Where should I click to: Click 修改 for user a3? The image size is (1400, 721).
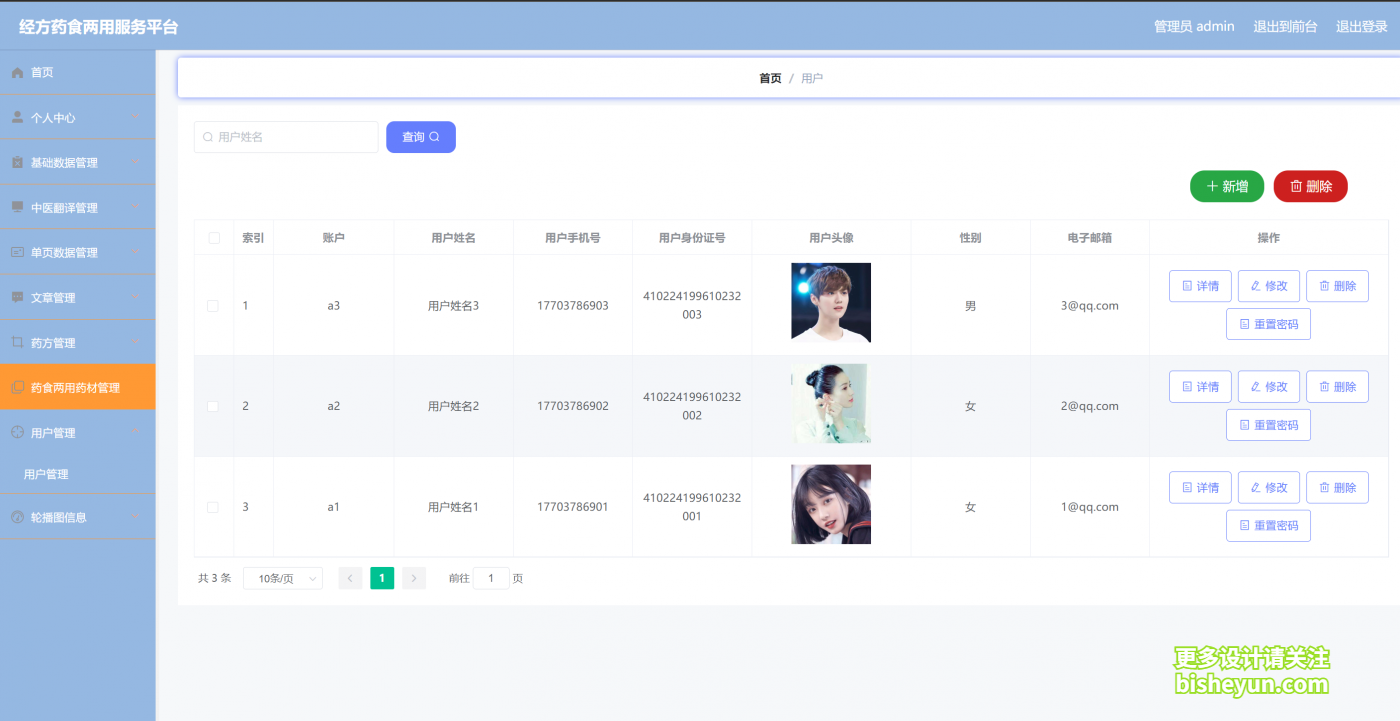coord(1269,286)
